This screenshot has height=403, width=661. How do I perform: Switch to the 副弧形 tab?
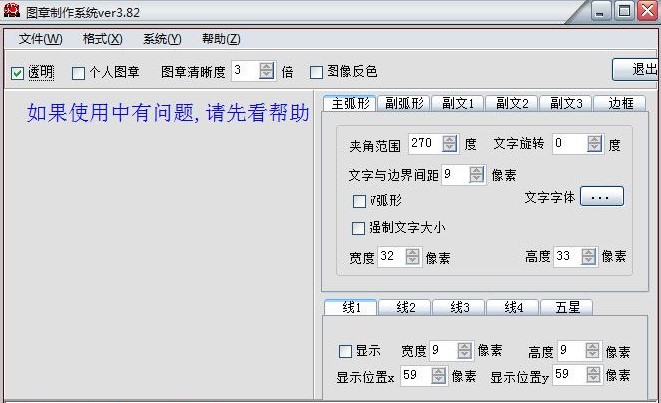(x=404, y=103)
